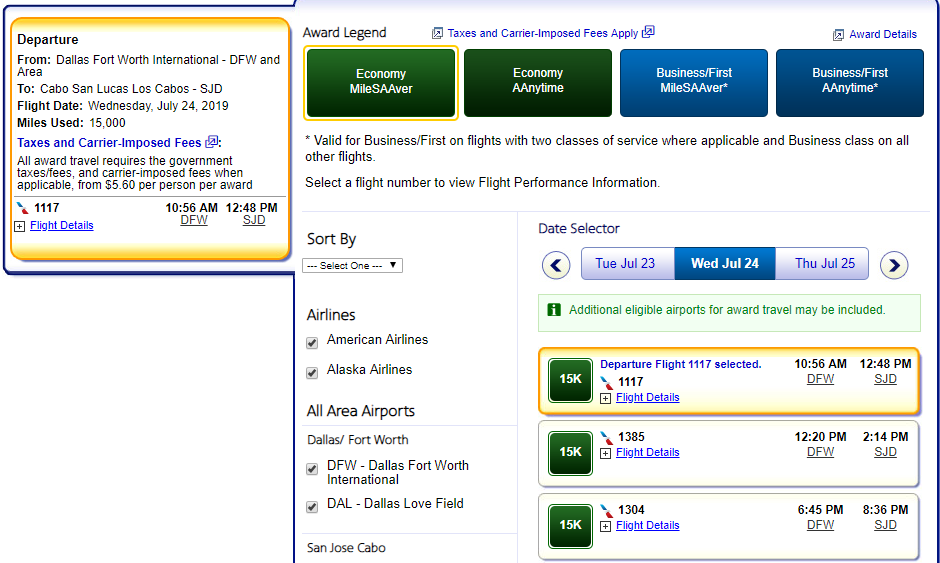Open Flight Details link for flight 1304

click(x=647, y=526)
